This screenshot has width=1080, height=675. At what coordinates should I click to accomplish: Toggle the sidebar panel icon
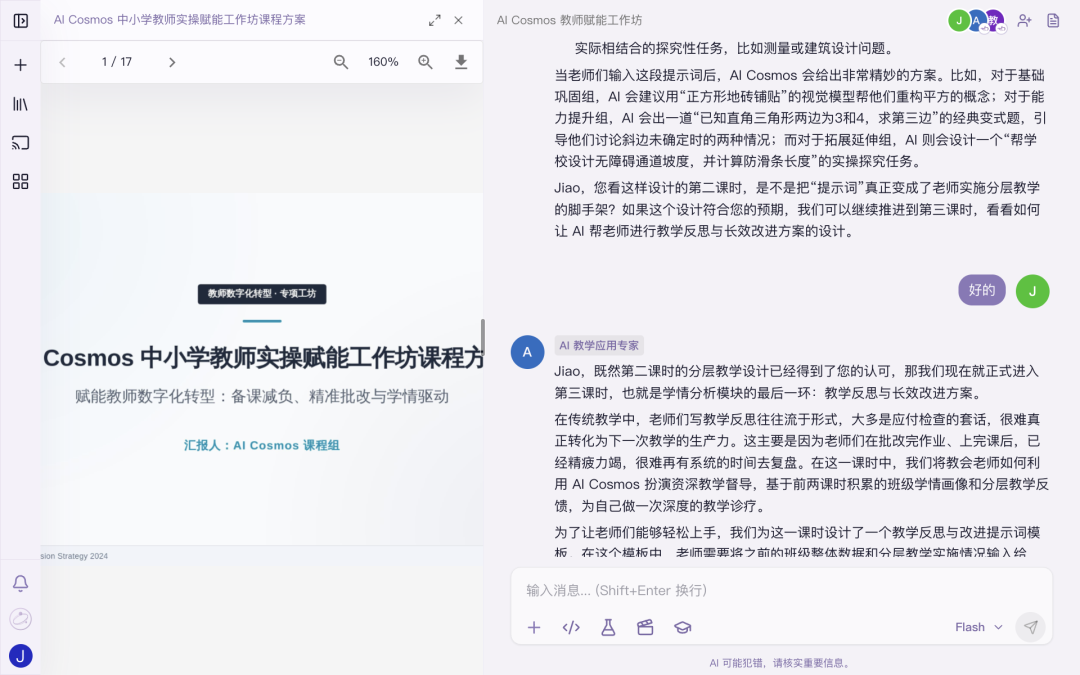pos(21,21)
